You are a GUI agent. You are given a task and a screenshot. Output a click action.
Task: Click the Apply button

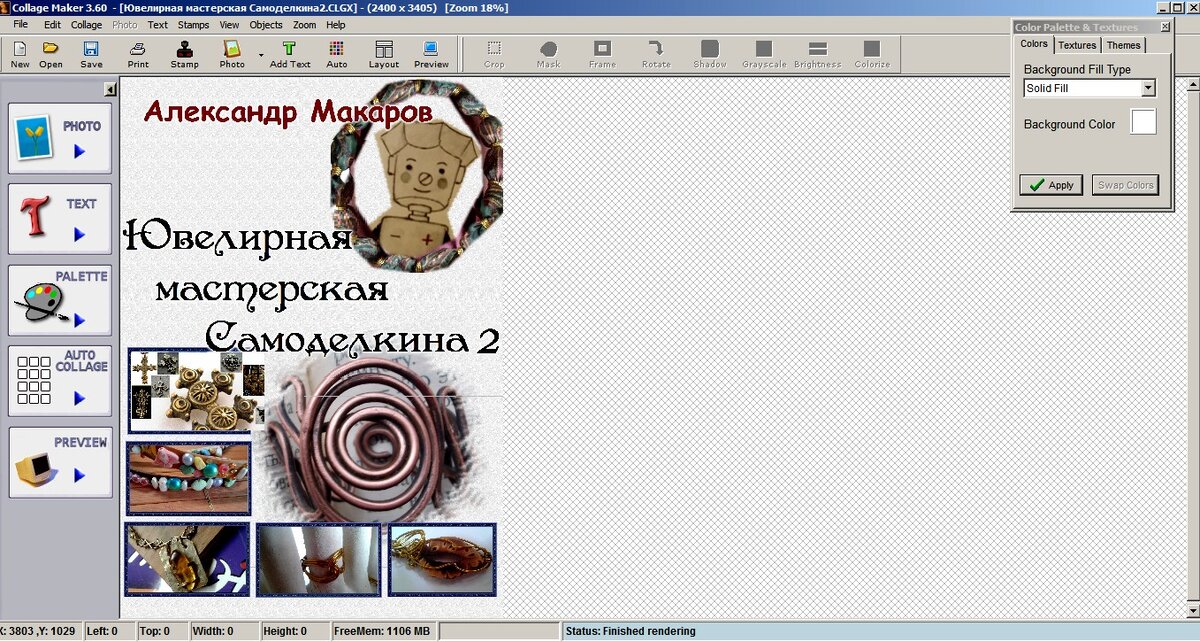click(x=1051, y=185)
